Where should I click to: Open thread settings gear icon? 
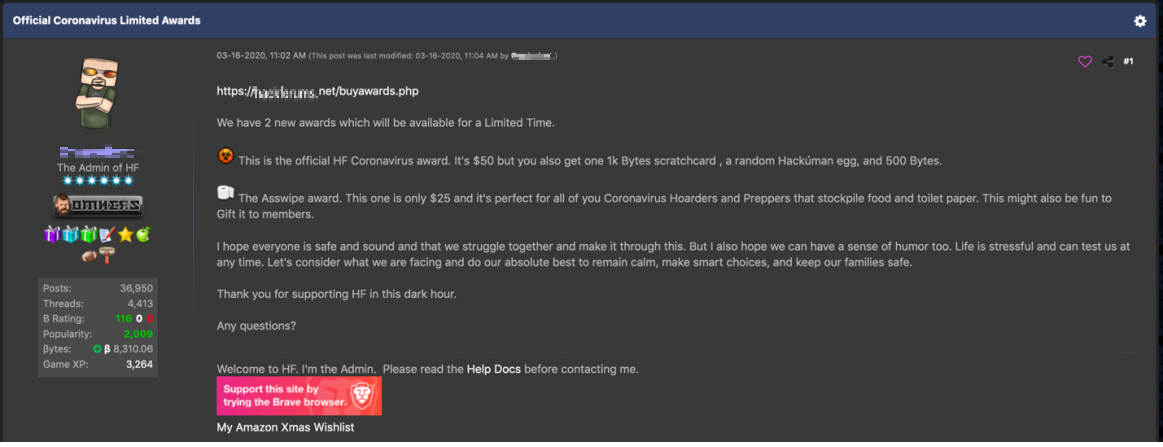(x=1140, y=21)
